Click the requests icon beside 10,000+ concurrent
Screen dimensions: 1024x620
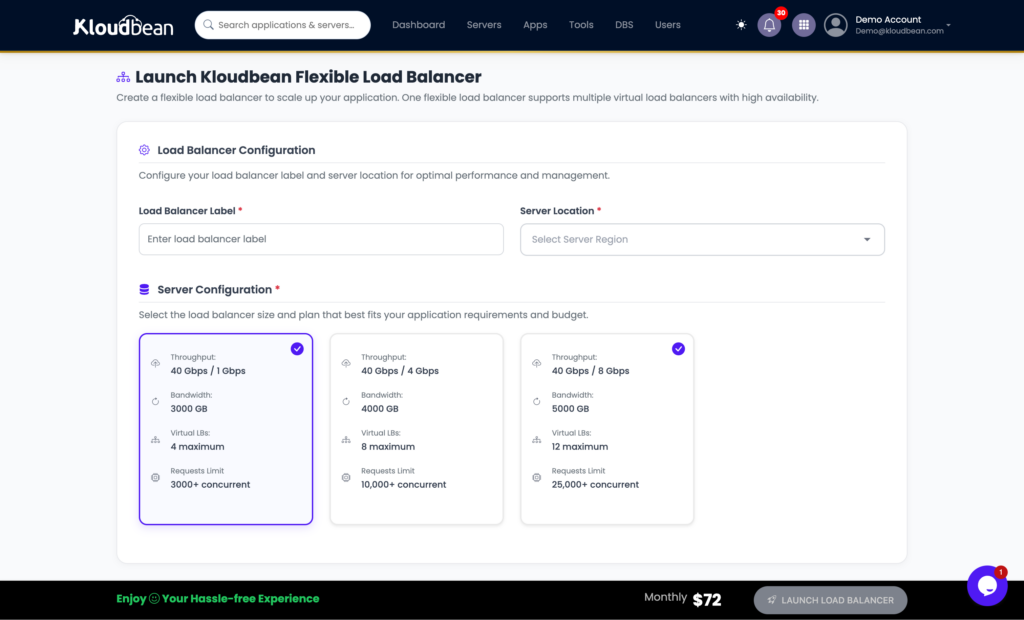pyautogui.click(x=346, y=478)
